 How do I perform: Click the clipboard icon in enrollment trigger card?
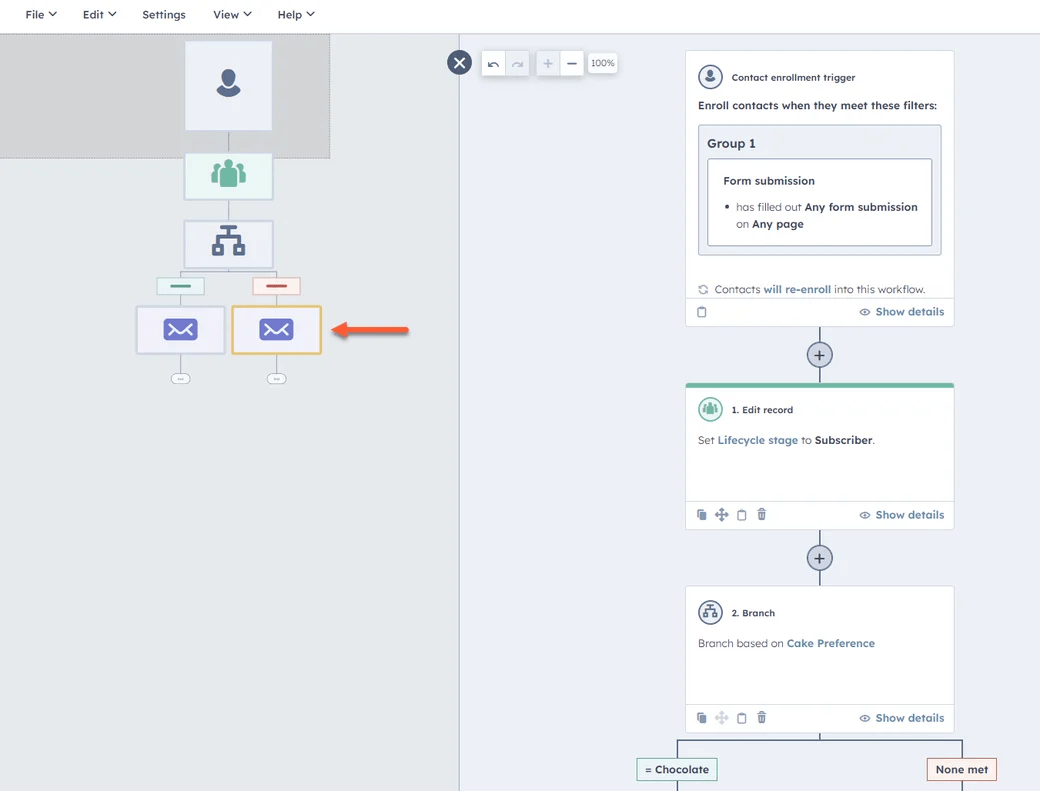coord(702,312)
